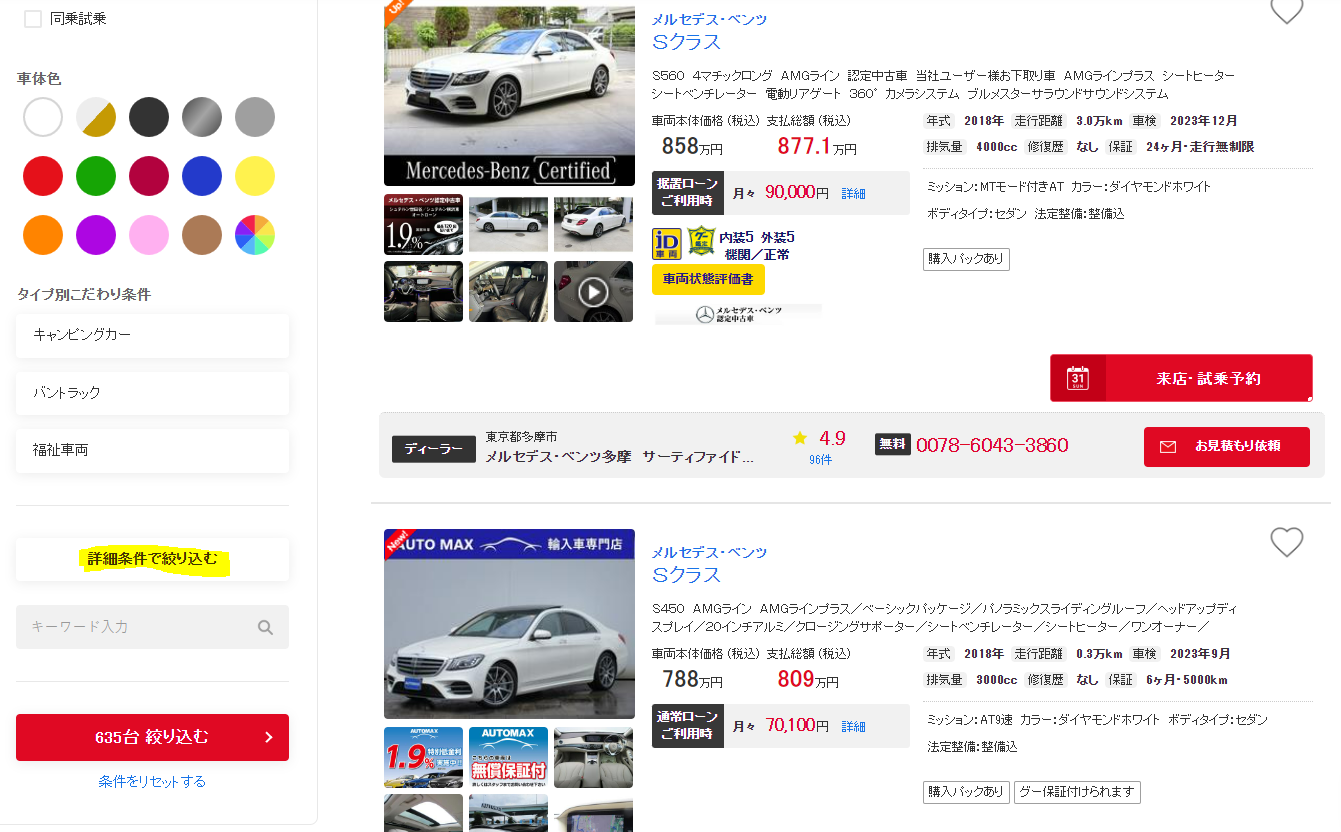
Task: Click the キャンピングカー type option
Action: pos(152,335)
